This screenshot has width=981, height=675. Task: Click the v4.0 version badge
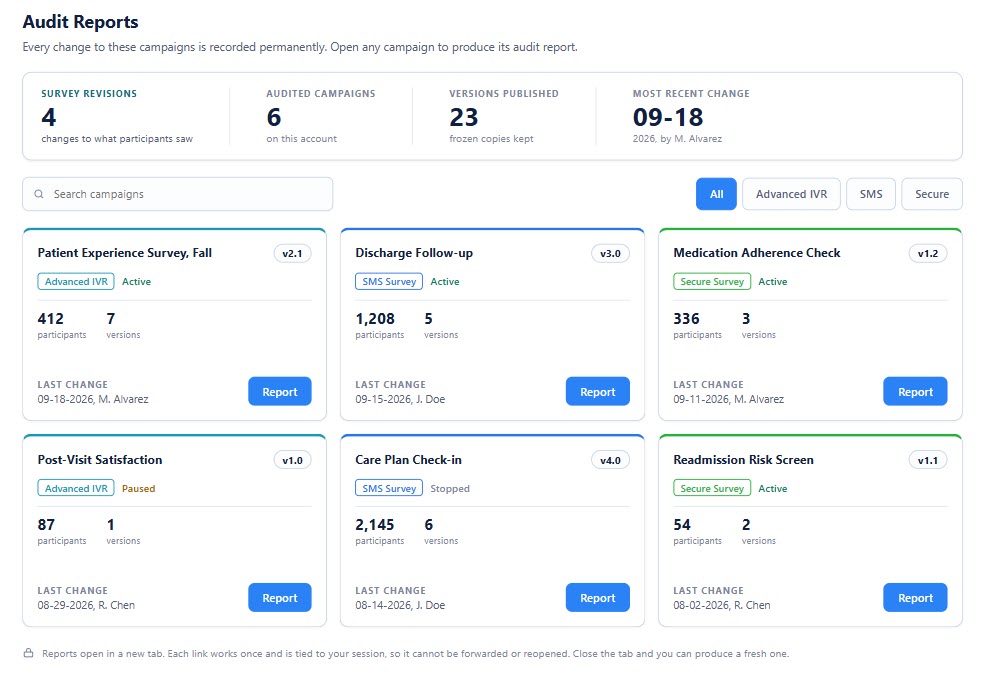pyautogui.click(x=610, y=460)
